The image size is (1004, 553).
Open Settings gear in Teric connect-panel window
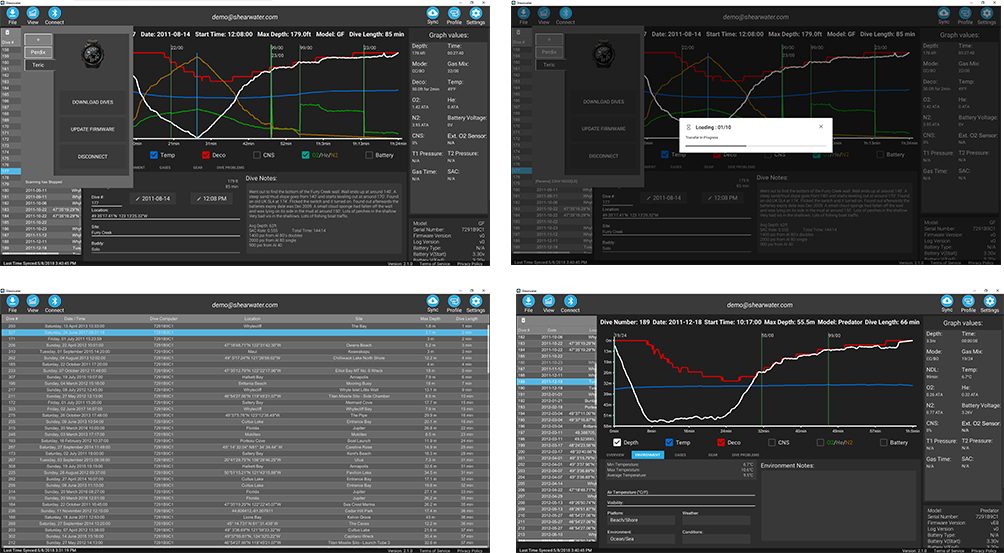476,12
